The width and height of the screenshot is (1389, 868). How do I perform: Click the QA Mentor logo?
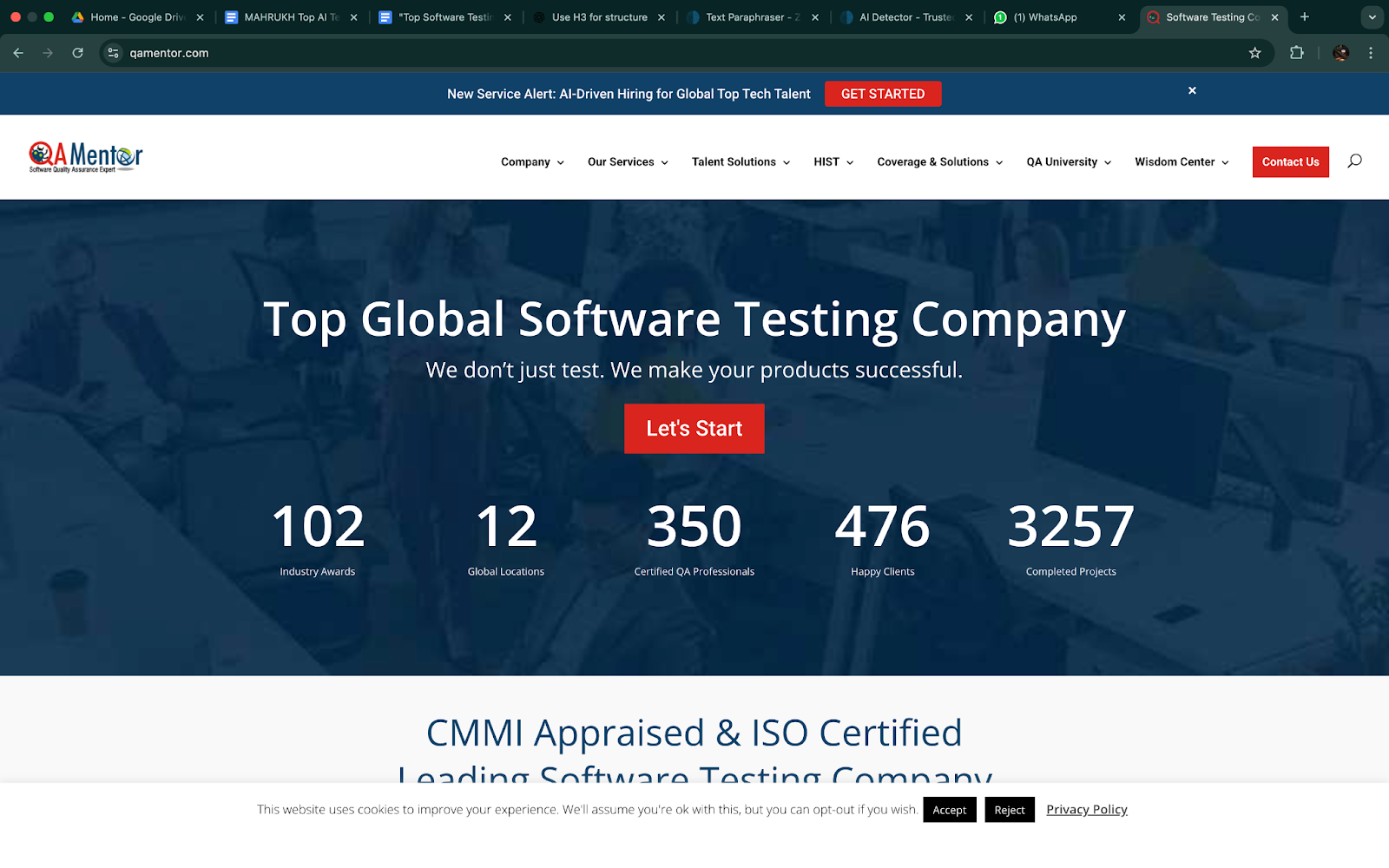coord(86,158)
